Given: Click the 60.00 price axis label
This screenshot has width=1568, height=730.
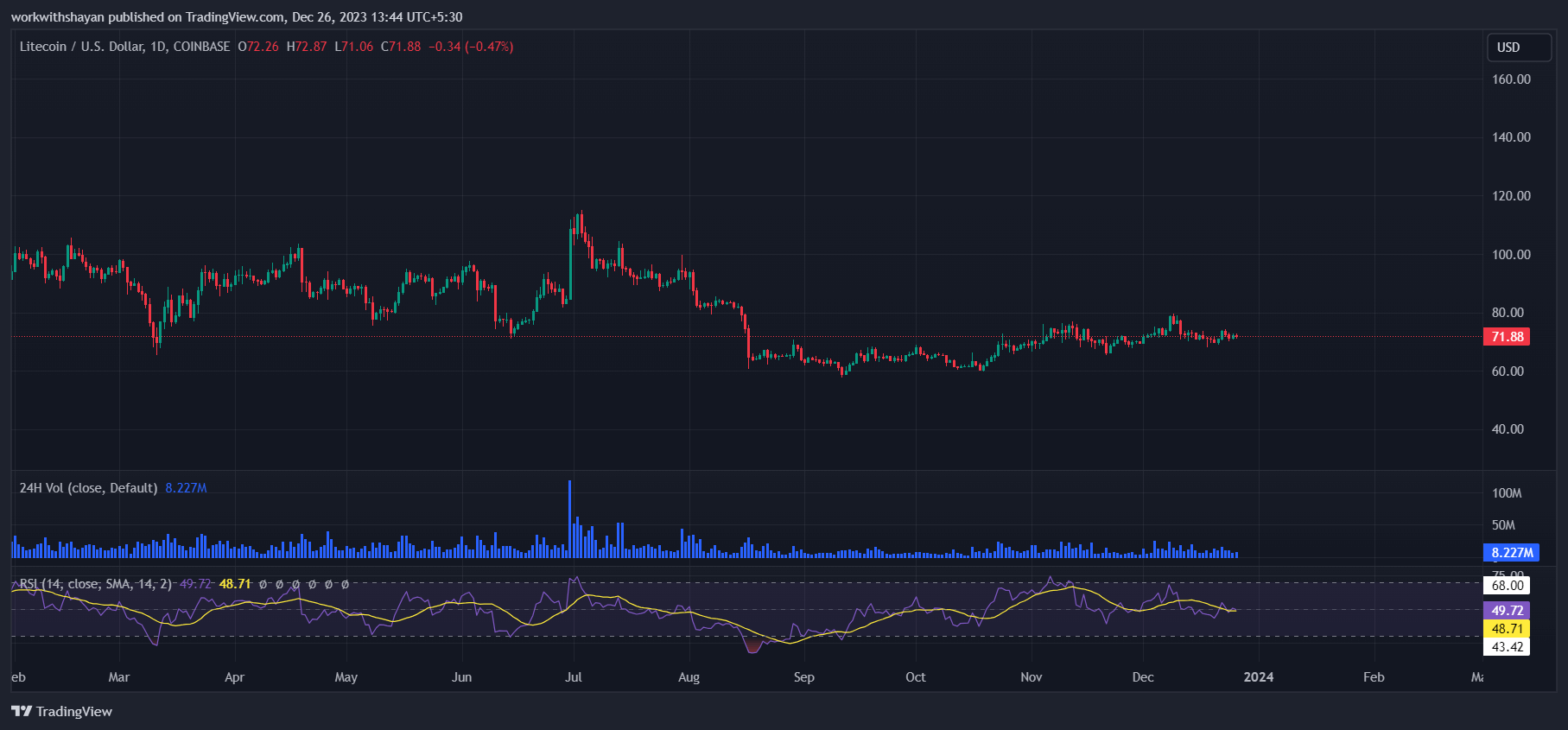Looking at the screenshot, I should tap(1508, 371).
